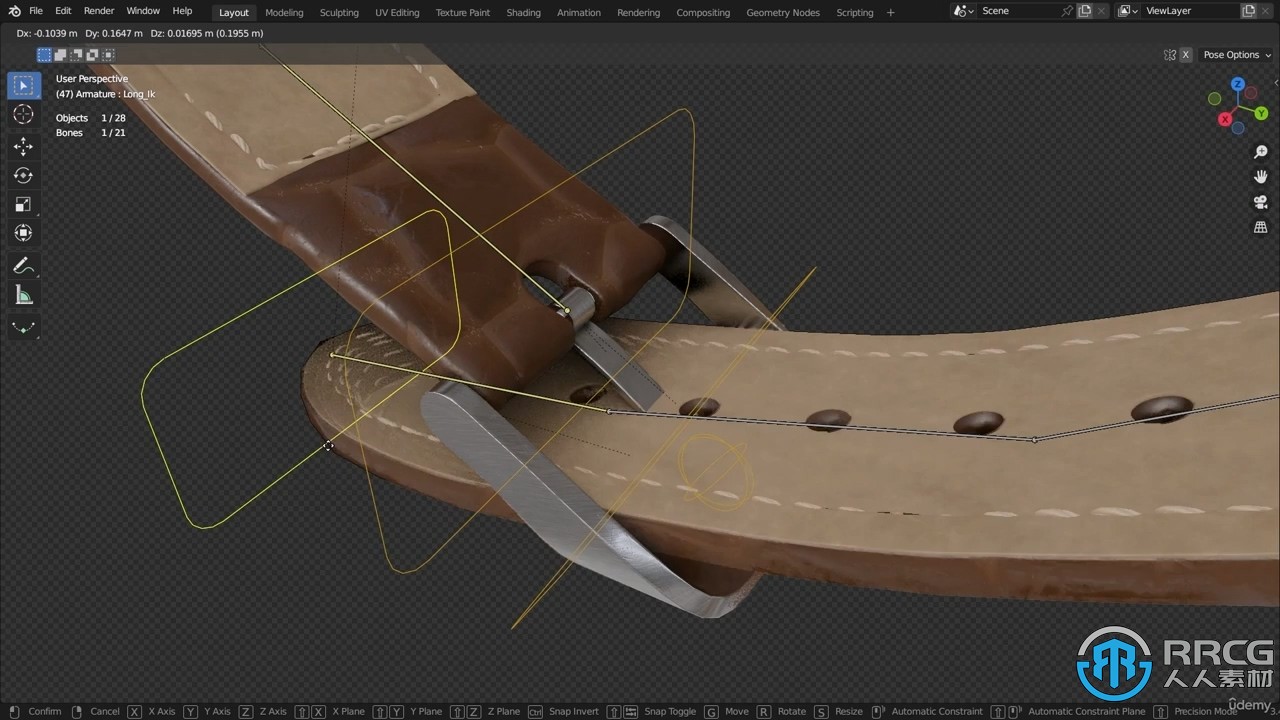Switch to the Scripting workspace tab
The width and height of the screenshot is (1280, 720).
855,12
